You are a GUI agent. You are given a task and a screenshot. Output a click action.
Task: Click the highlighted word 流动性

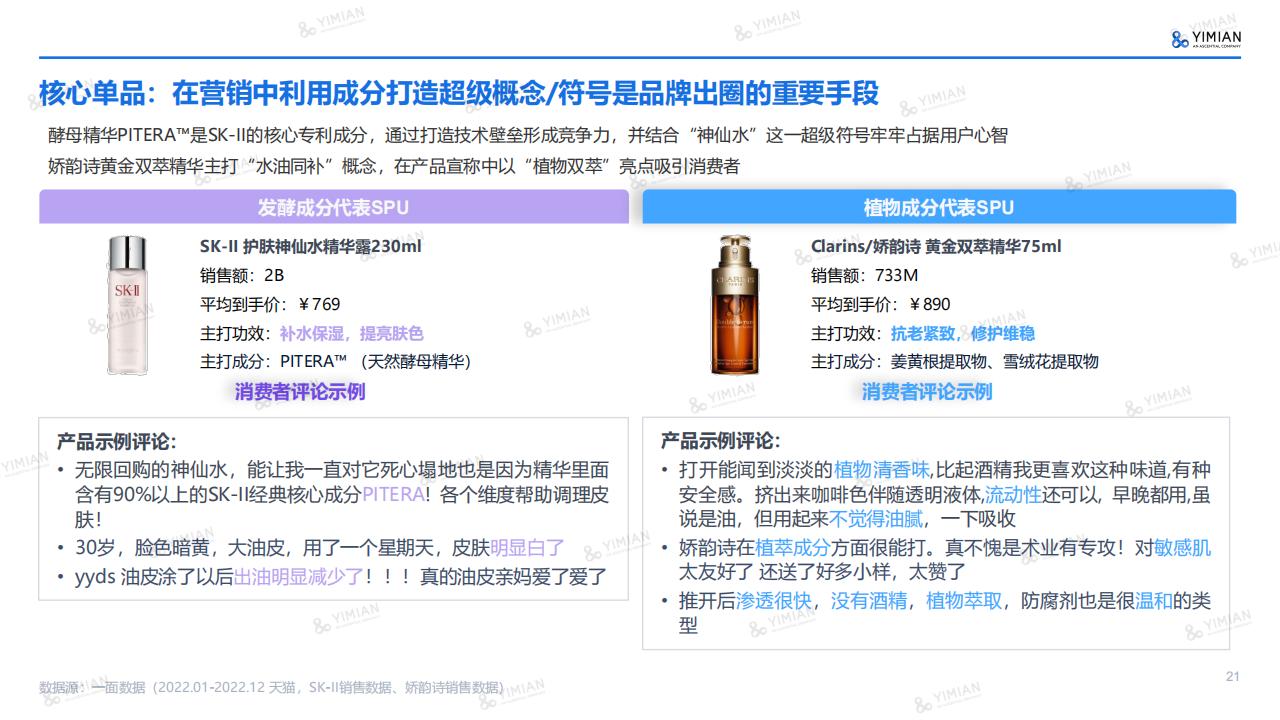[1012, 494]
